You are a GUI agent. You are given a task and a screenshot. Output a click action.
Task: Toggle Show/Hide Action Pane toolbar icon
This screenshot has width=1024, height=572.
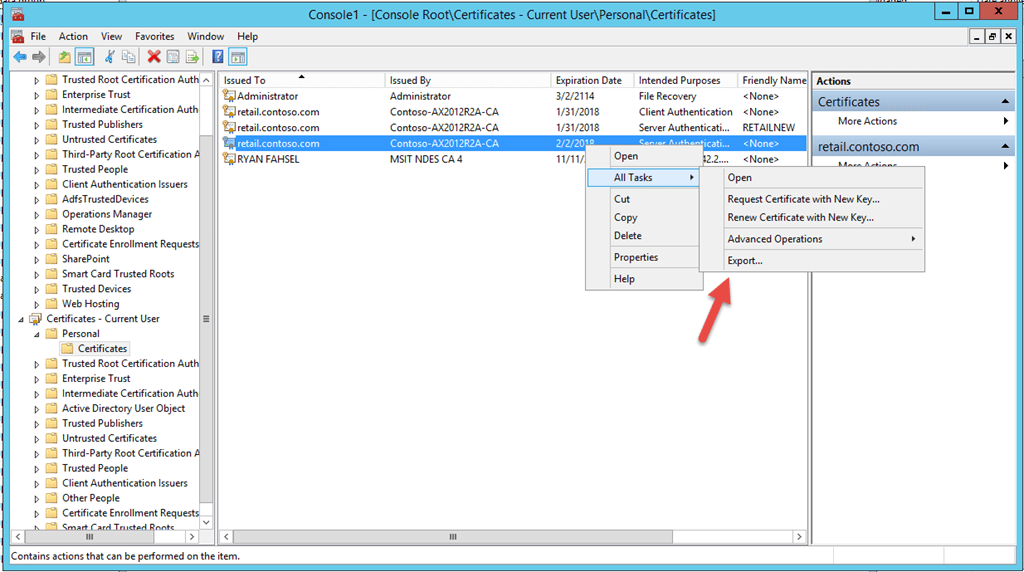click(x=238, y=57)
